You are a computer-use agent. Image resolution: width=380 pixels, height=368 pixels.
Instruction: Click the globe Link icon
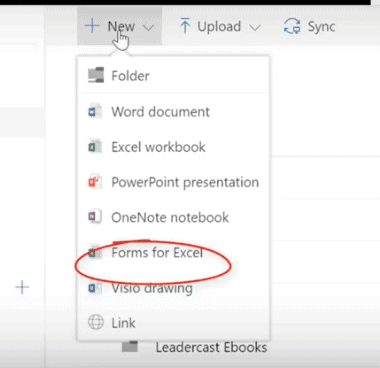[x=96, y=322]
